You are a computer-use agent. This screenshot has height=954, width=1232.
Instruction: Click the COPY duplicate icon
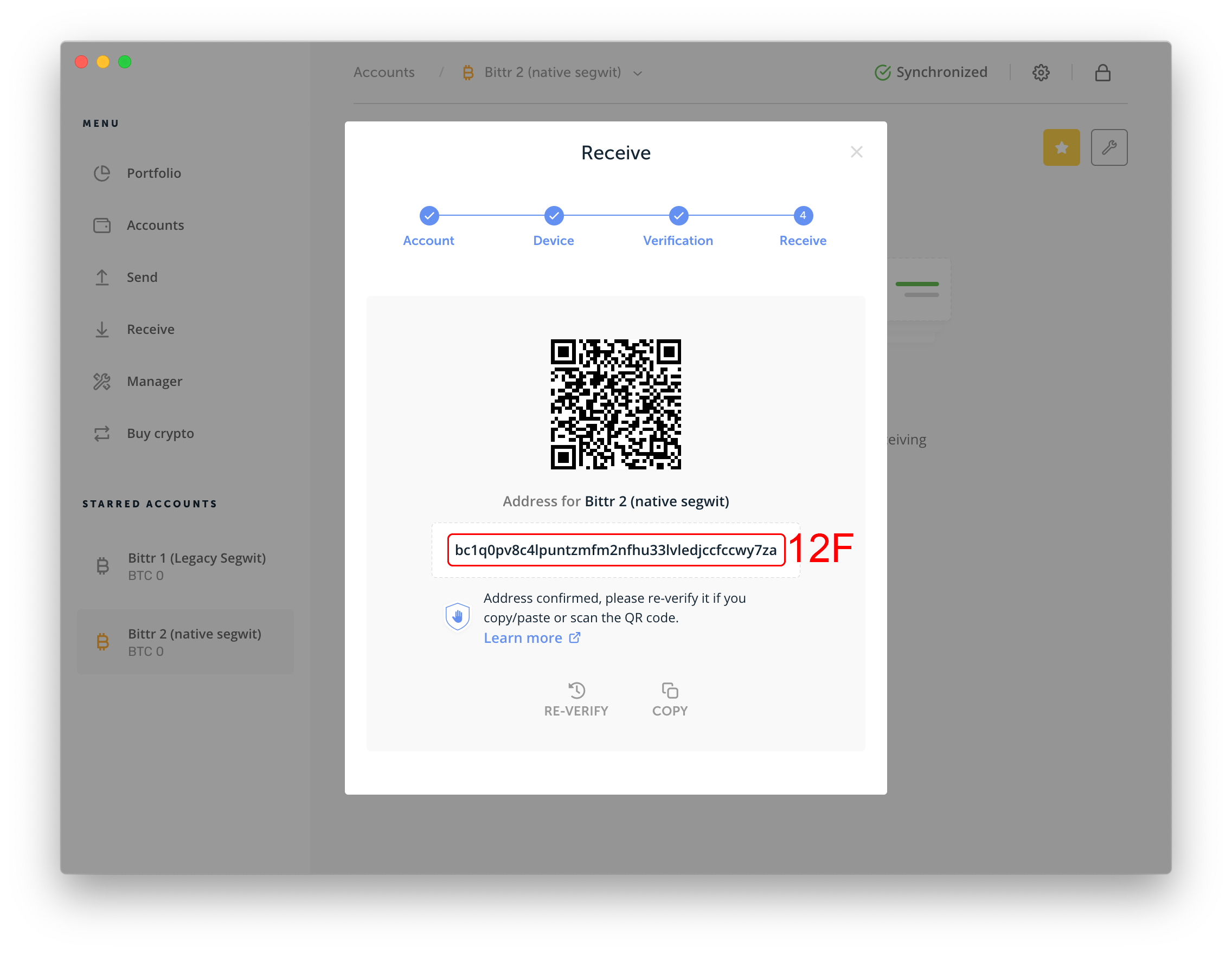pos(670,690)
